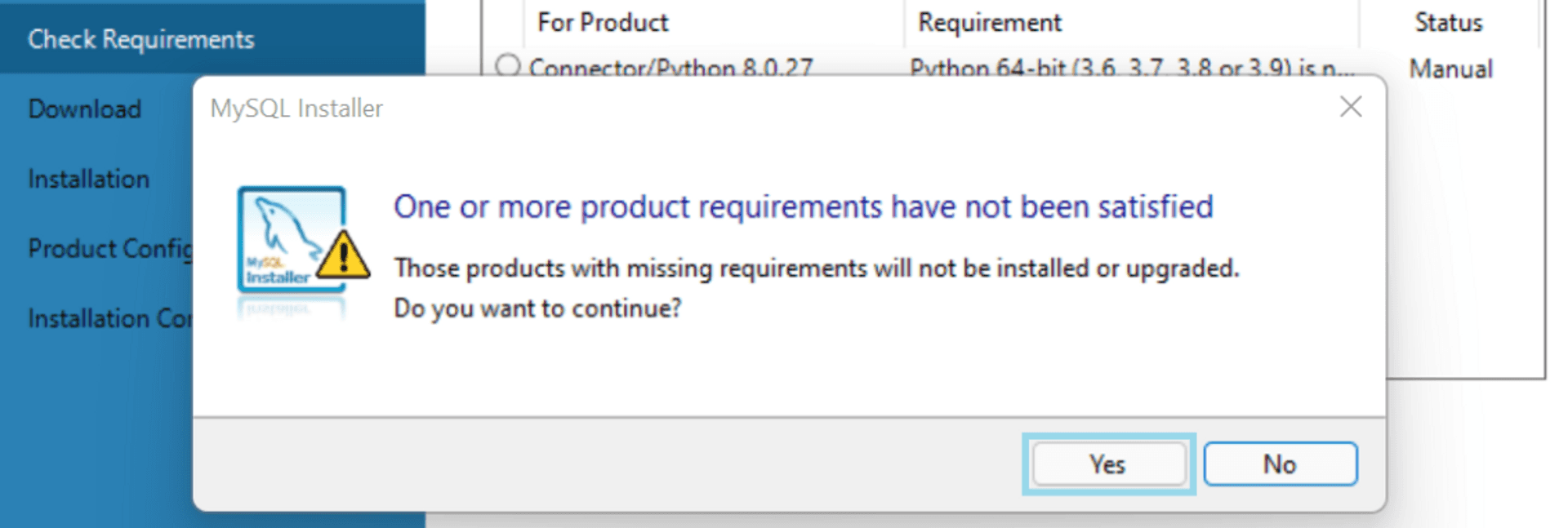Go to the Download step
The height and width of the screenshot is (528, 1568).
point(85,109)
